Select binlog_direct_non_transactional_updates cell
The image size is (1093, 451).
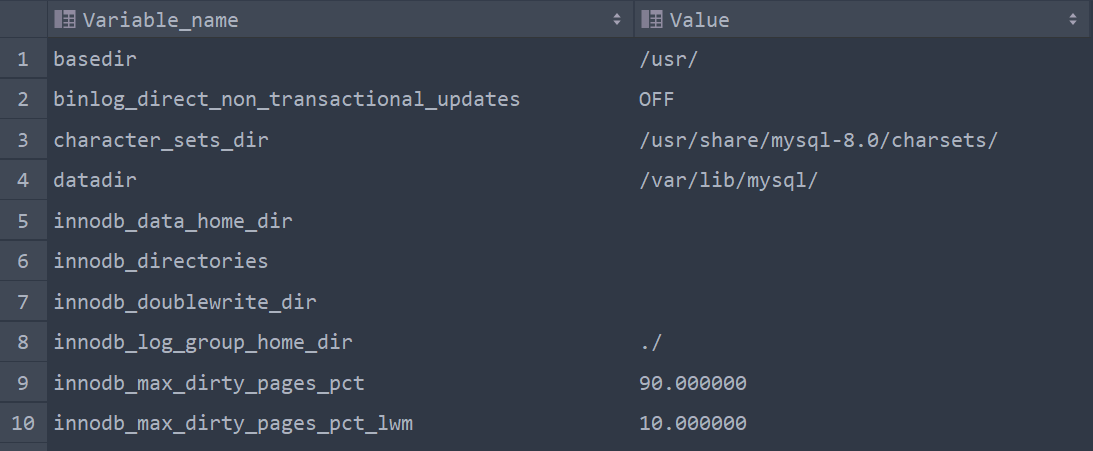(287, 100)
